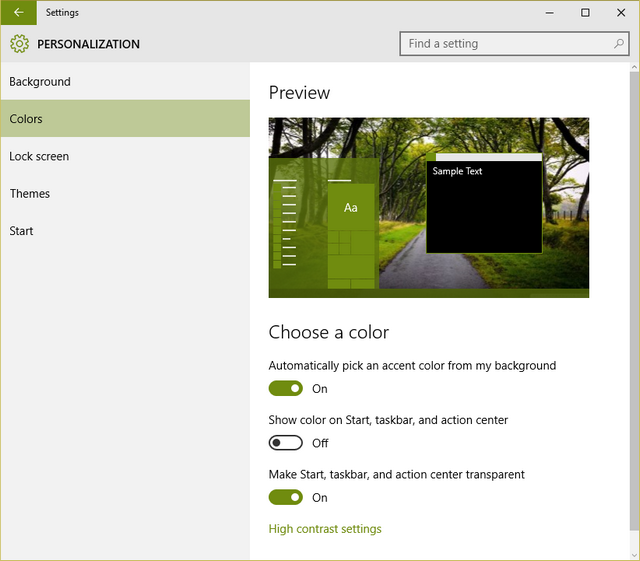Viewport: 640px width, 561px height.
Task: Go back with the arrow button
Action: (19, 13)
